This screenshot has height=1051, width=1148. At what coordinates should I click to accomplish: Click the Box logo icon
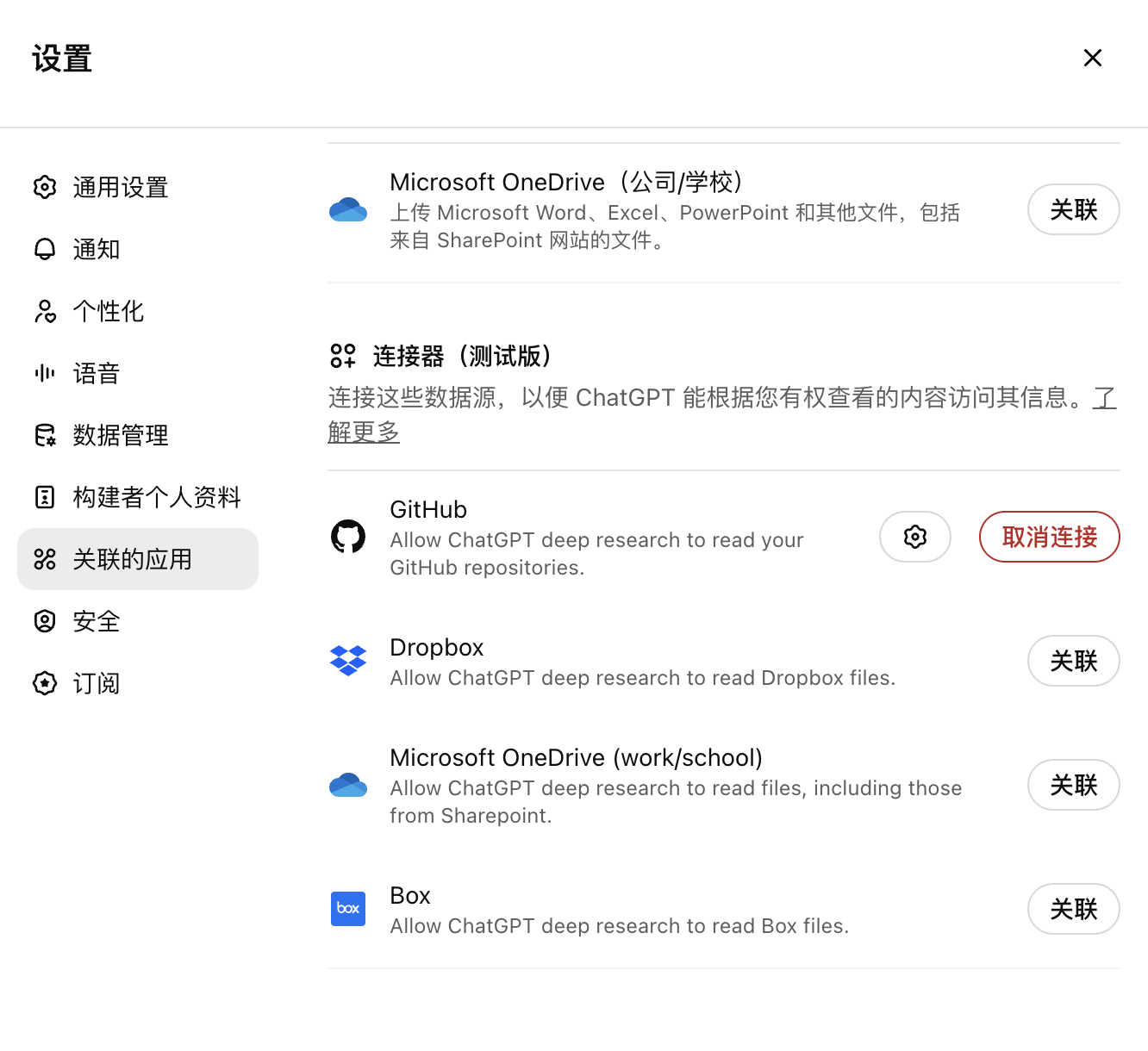348,909
